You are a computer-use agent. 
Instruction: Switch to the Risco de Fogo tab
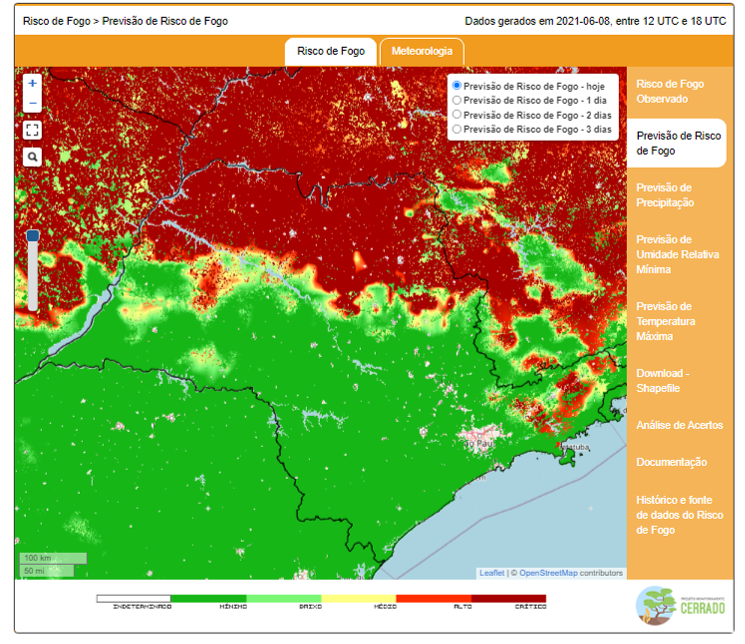[330, 51]
